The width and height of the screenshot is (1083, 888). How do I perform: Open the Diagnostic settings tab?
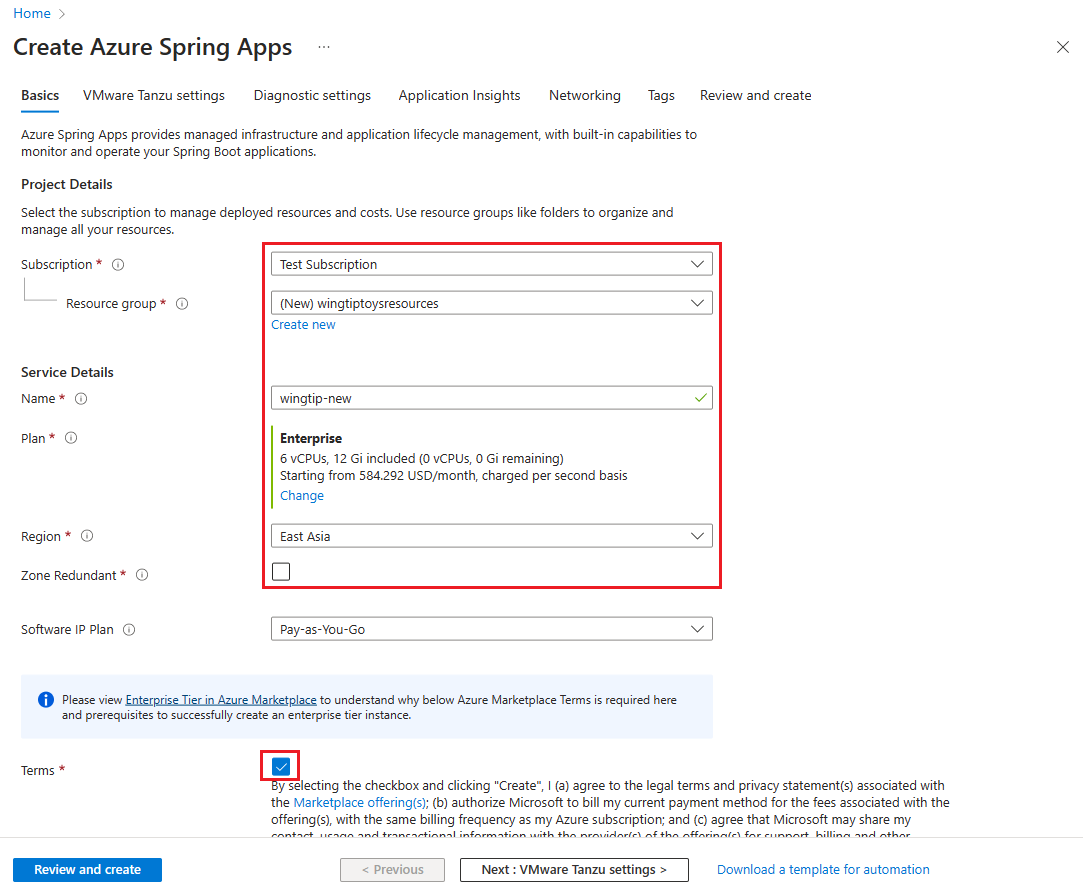point(312,95)
